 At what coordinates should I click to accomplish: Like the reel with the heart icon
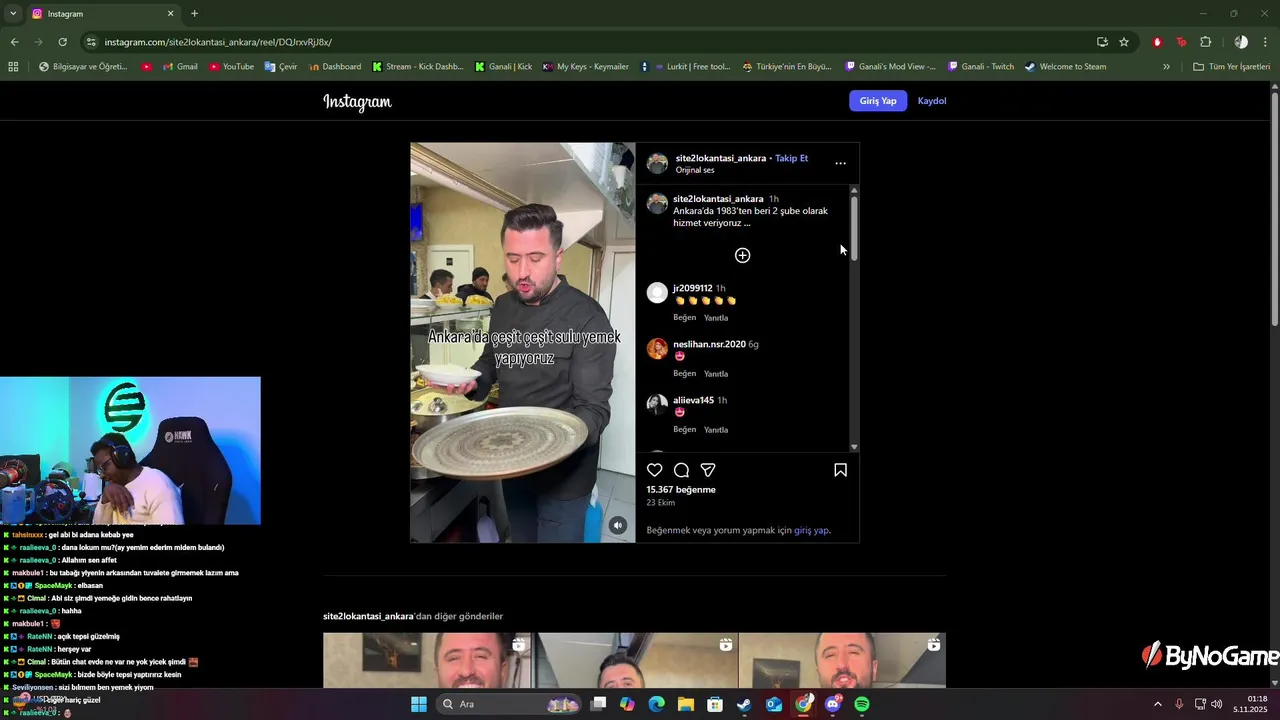[x=655, y=470]
